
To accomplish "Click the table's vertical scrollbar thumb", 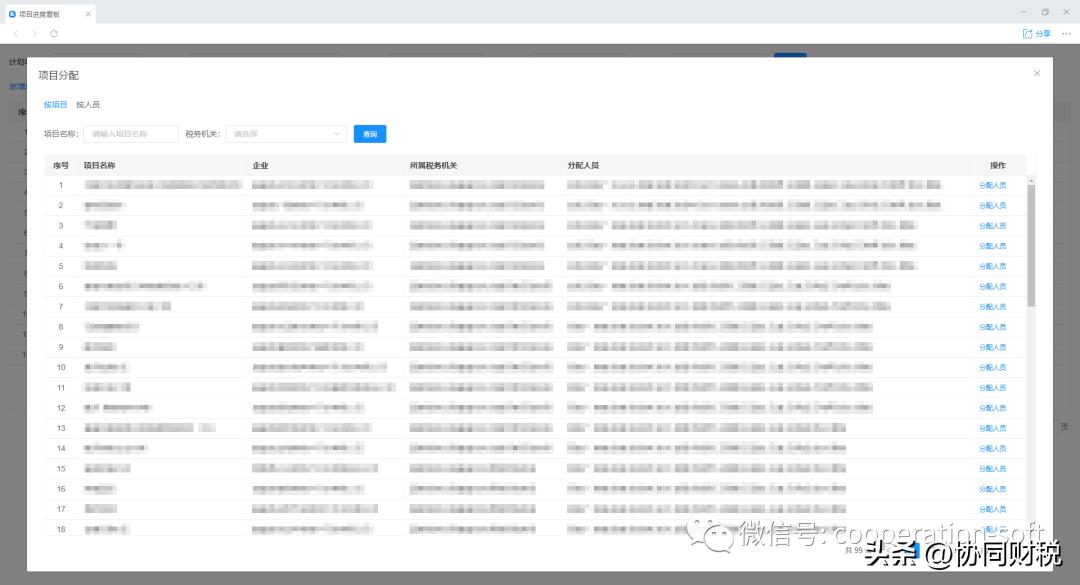I will coord(1031,245).
